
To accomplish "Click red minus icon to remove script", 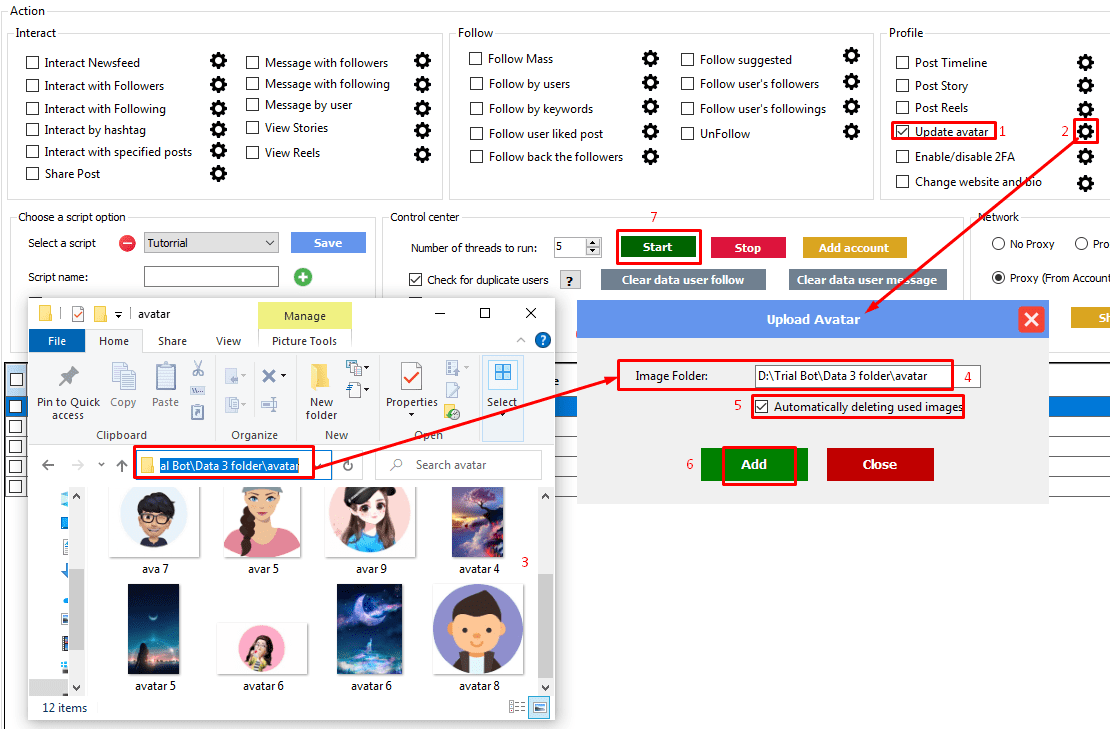I will click(x=127, y=243).
